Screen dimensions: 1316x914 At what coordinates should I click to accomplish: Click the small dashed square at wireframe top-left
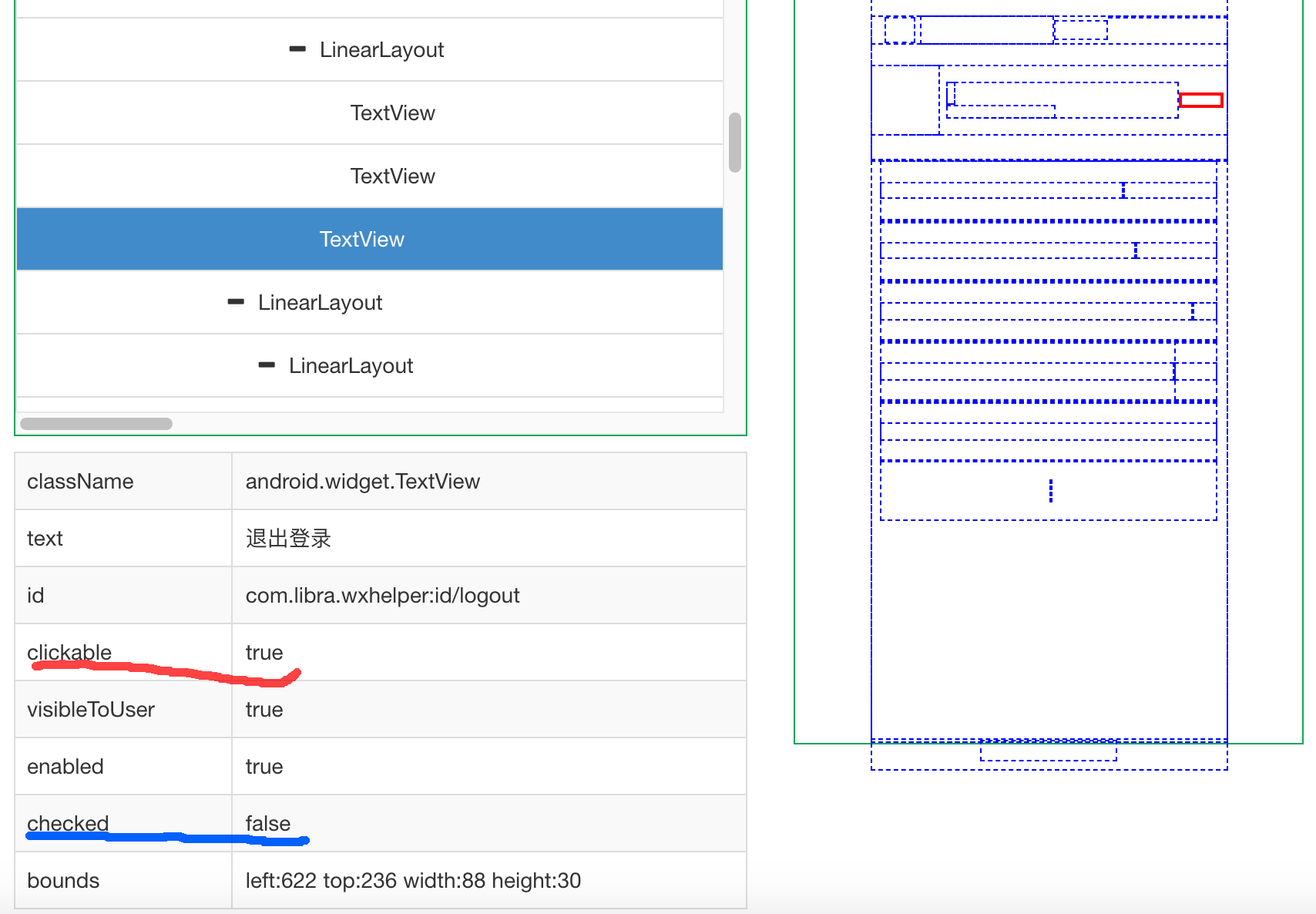click(899, 30)
